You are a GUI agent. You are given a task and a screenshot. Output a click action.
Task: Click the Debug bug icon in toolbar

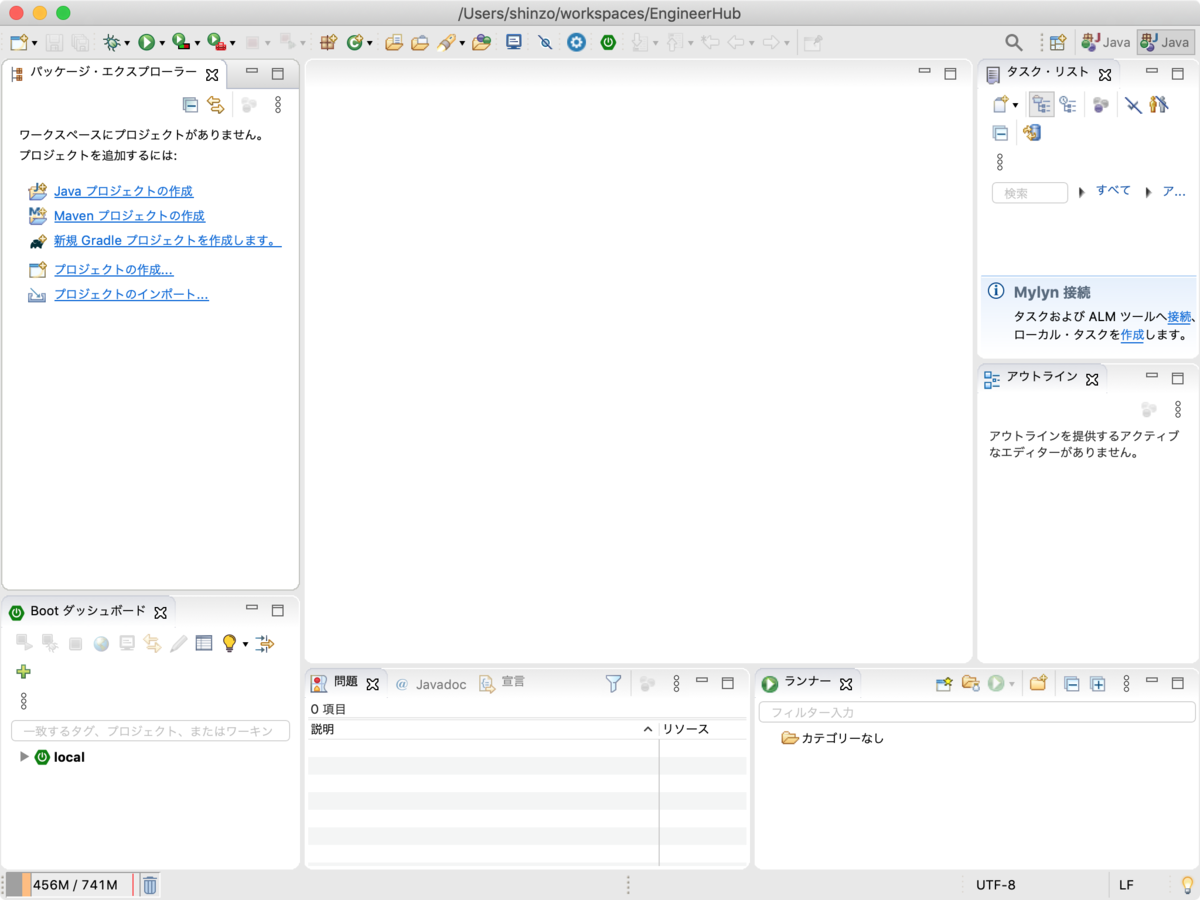[x=113, y=43]
